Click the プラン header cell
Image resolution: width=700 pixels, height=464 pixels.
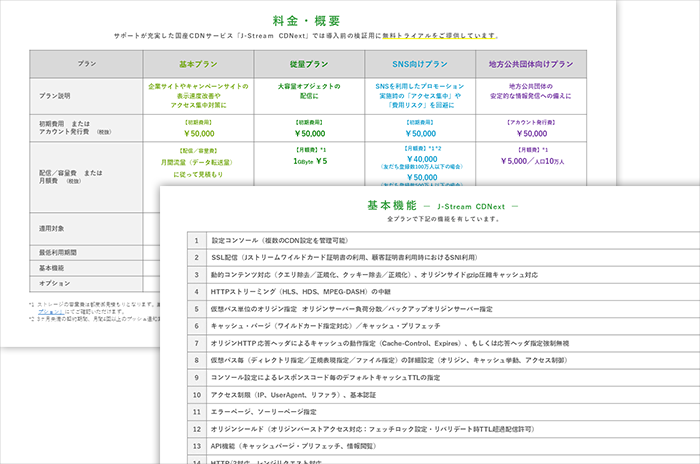87,64
